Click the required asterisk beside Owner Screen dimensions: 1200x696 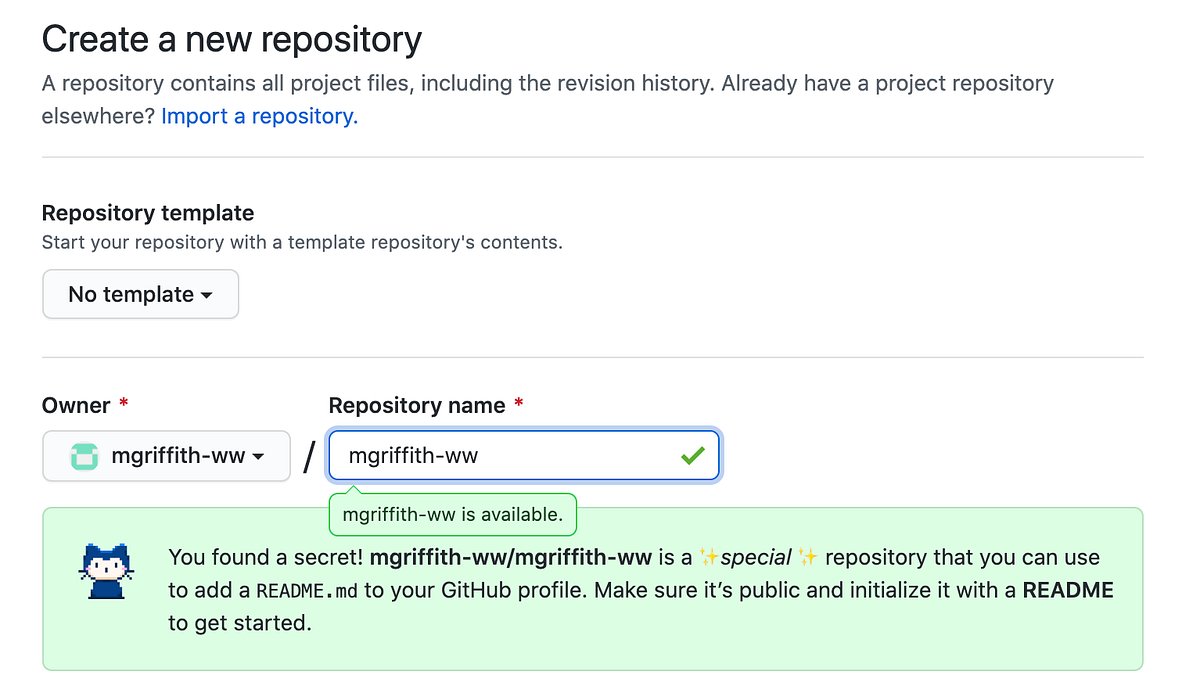point(122,404)
